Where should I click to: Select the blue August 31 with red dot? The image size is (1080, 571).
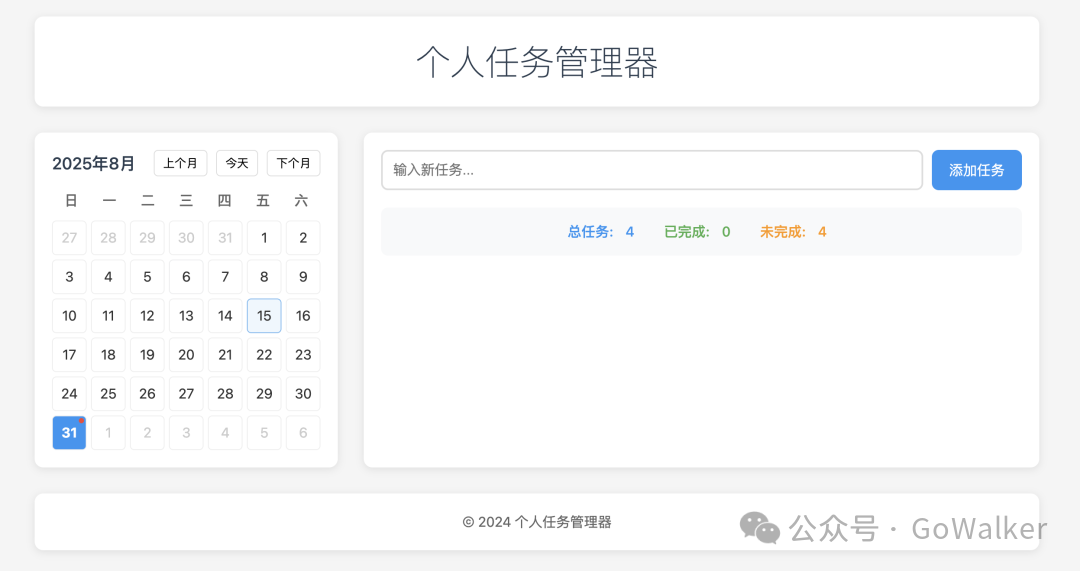tap(70, 433)
